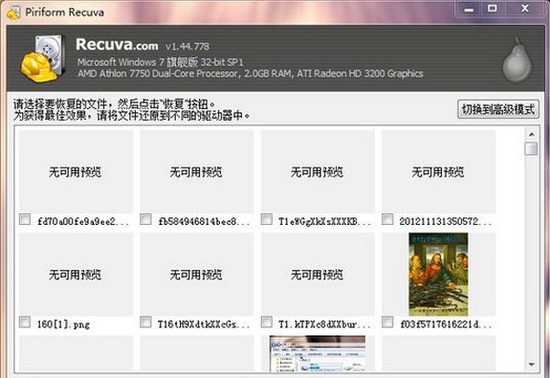Select the 20121113135057 file checkbox
The height and width of the screenshot is (378, 550).
[x=388, y=220]
